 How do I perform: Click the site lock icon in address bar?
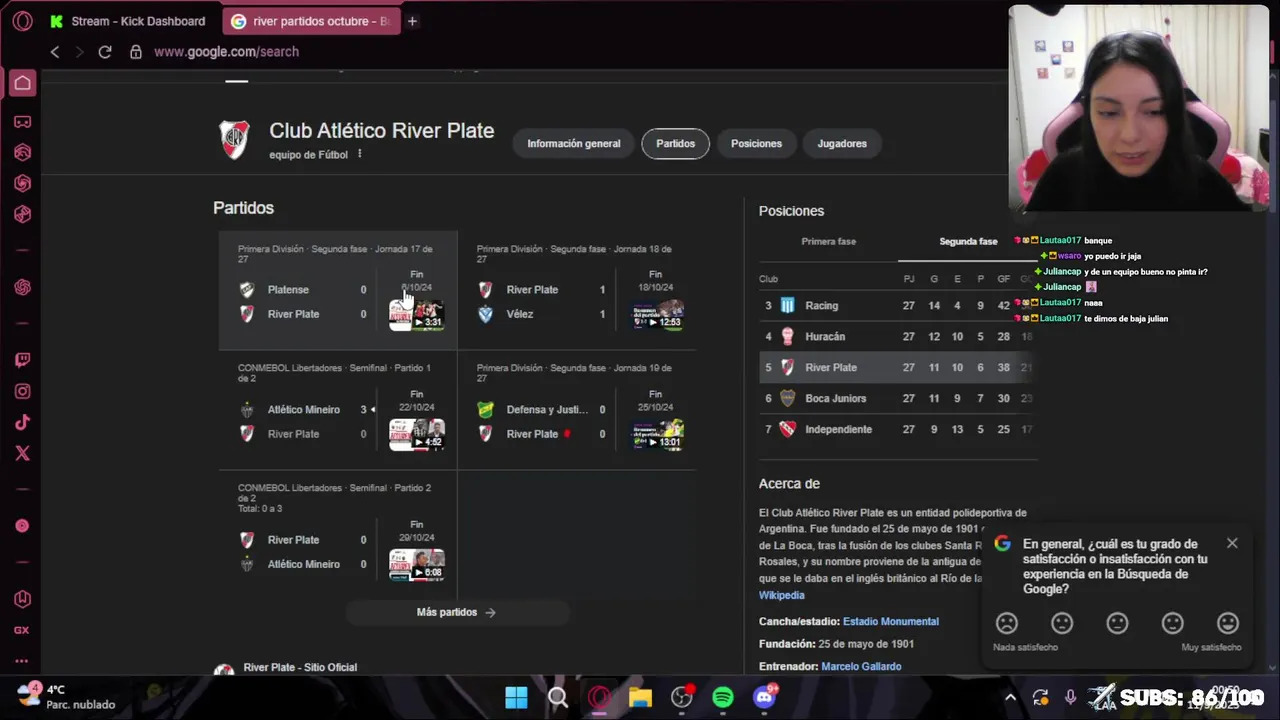pos(136,52)
